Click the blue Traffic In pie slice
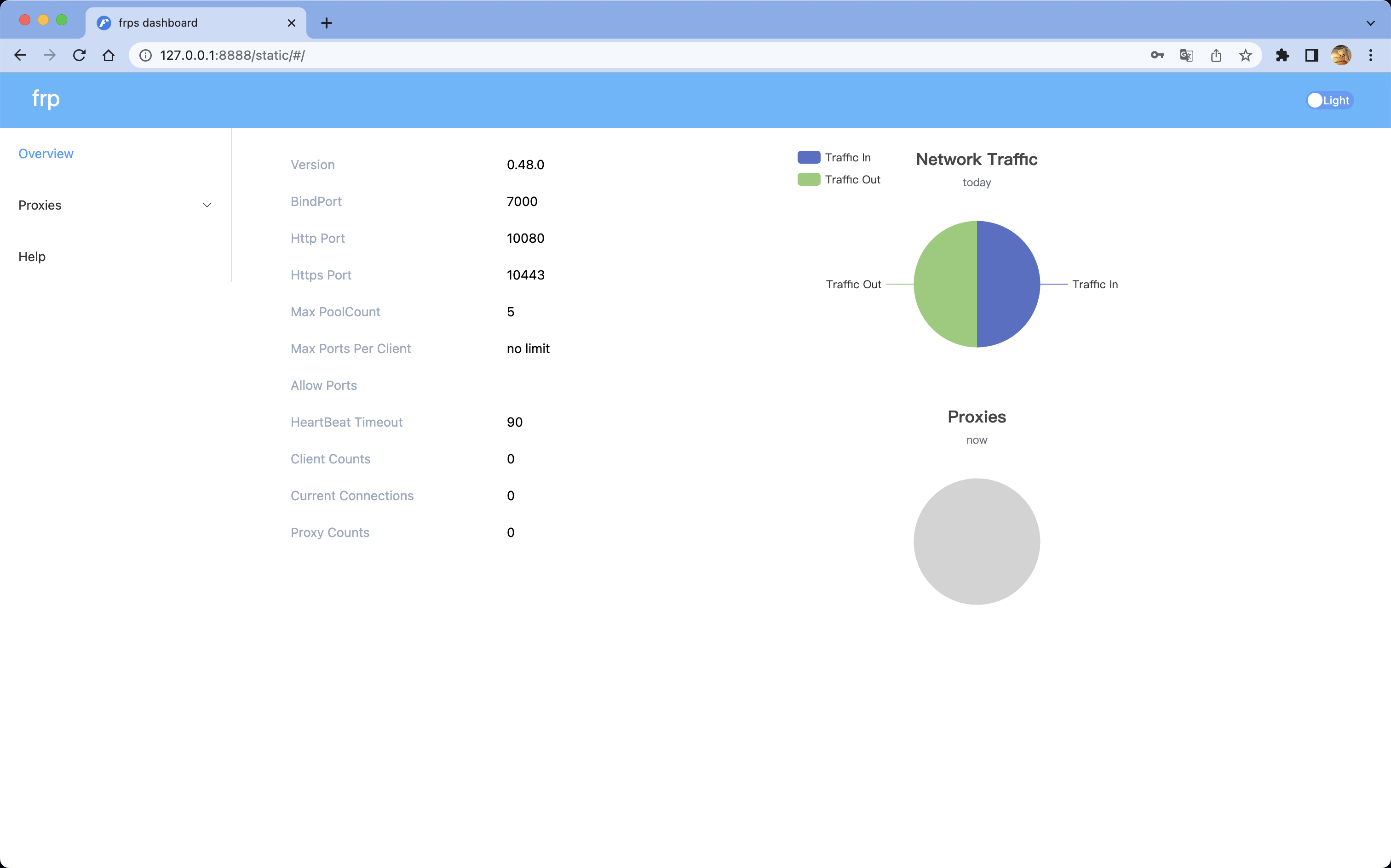The width and height of the screenshot is (1391, 868). pos(1008,284)
